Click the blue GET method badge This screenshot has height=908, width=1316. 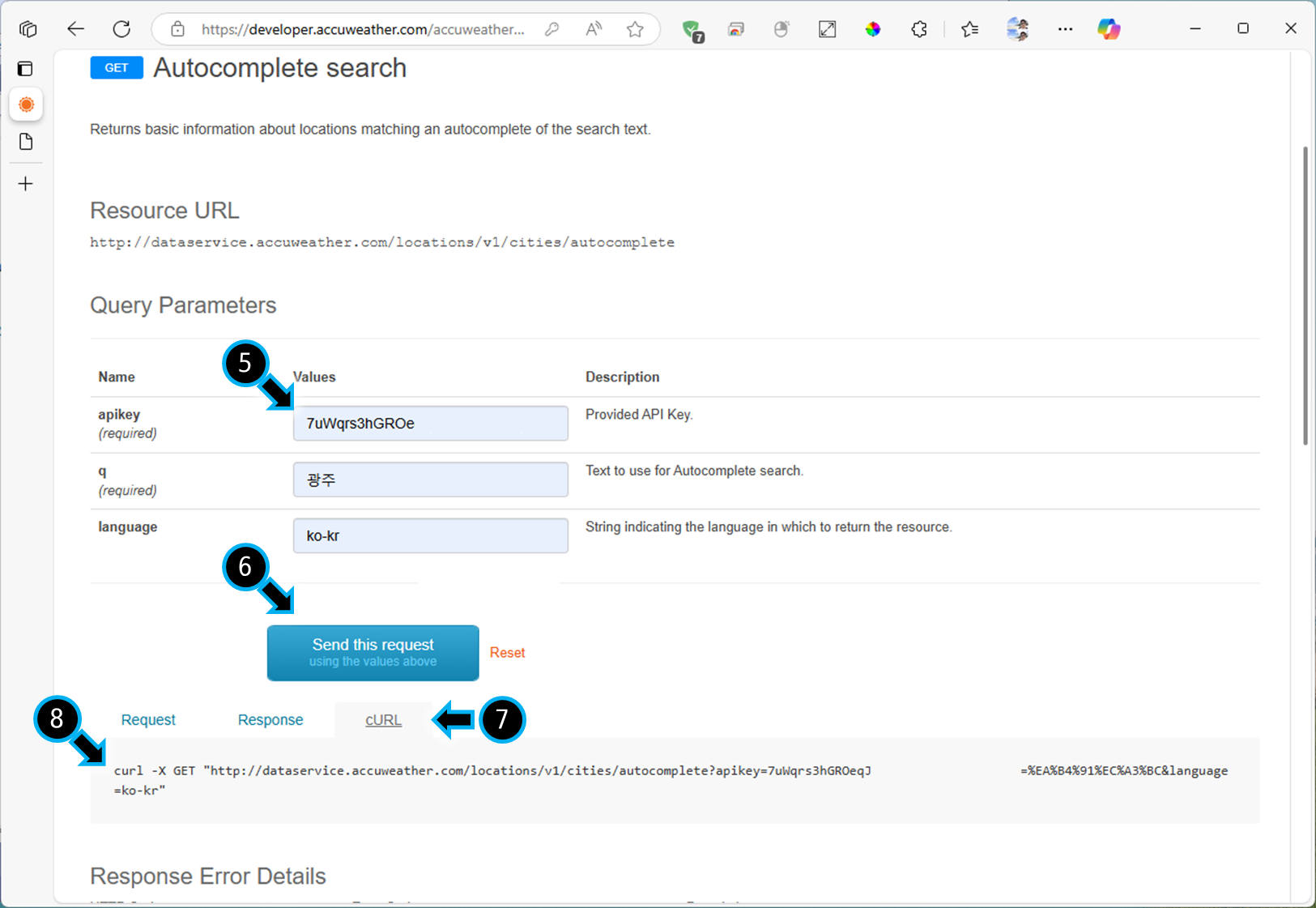[x=117, y=68]
